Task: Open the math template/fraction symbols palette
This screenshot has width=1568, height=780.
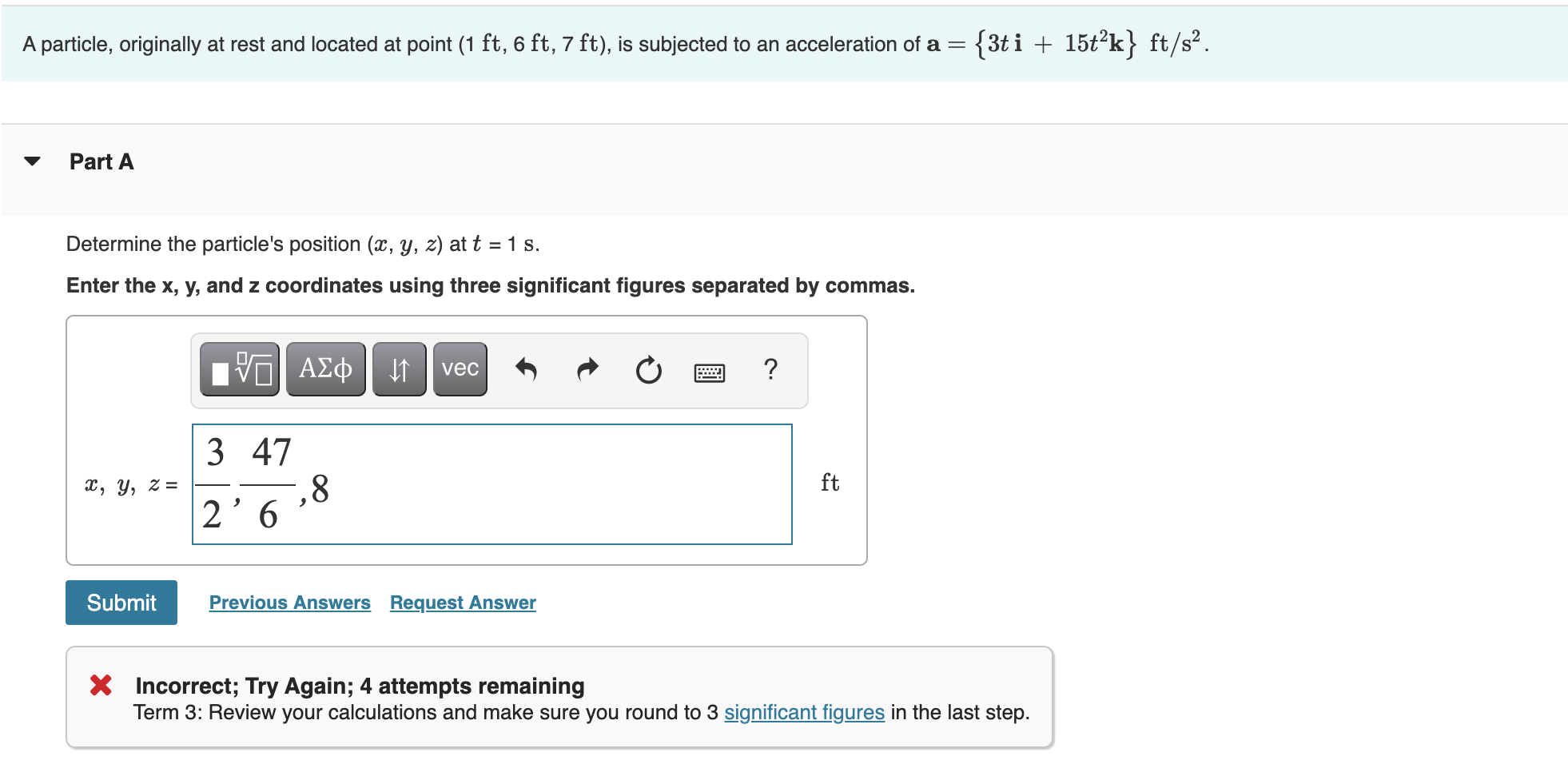Action: 238,368
